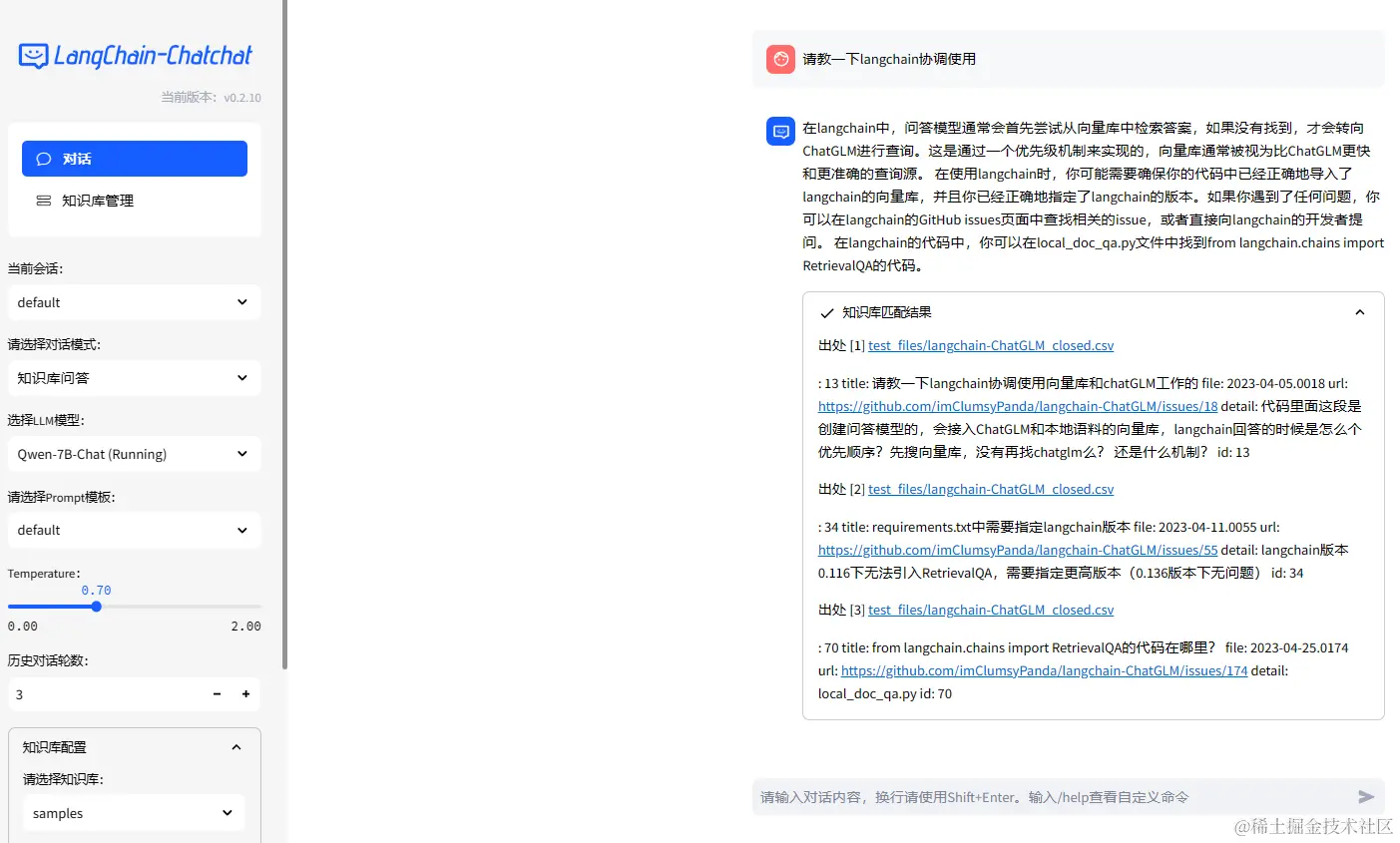Open the 请选择对话模式 dropdown showing 知识库问答
Screen dimensions: 1400x843
point(135,378)
